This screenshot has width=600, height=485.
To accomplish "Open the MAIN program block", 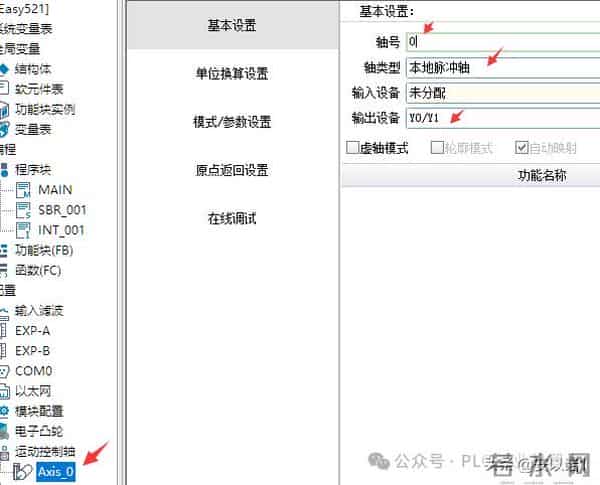I will [x=55, y=189].
